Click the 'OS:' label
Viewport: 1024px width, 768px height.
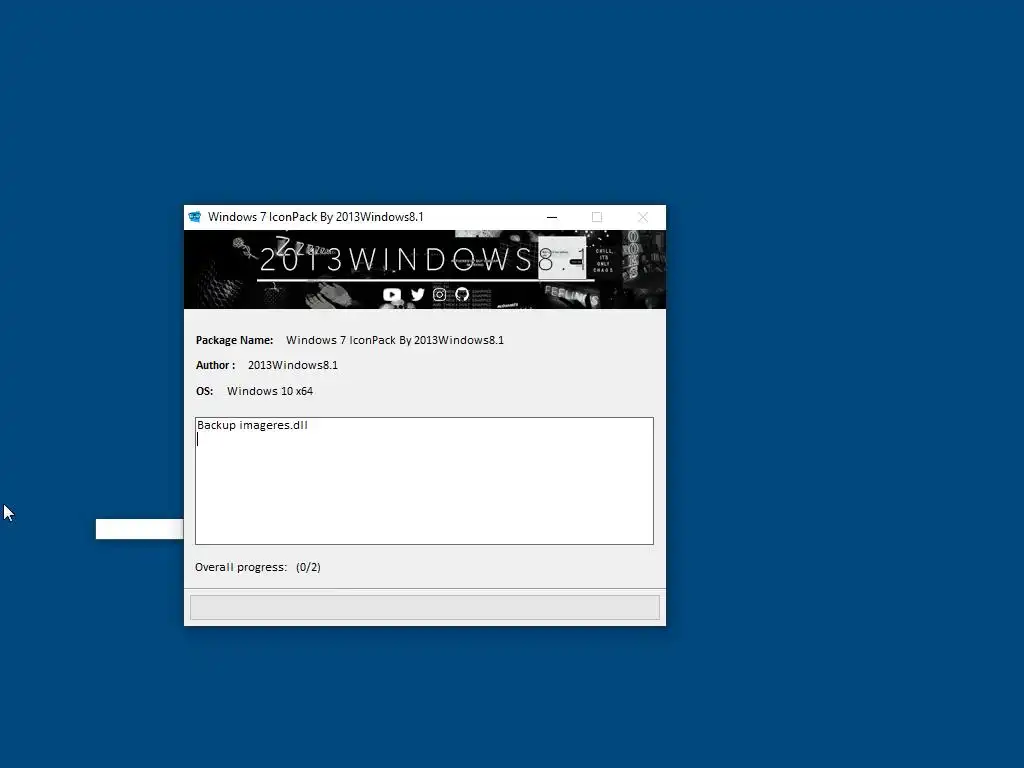(204, 391)
